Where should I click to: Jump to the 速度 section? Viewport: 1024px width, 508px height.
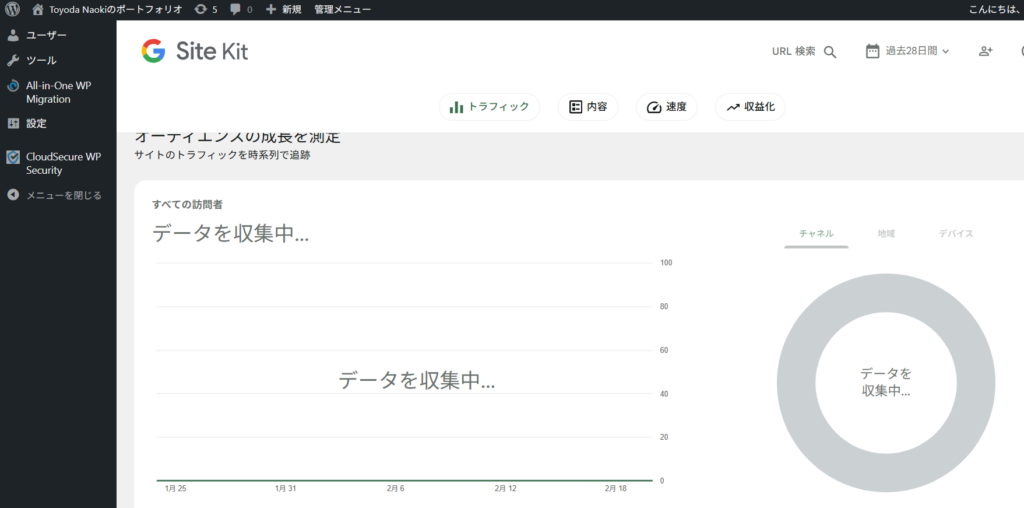666,107
